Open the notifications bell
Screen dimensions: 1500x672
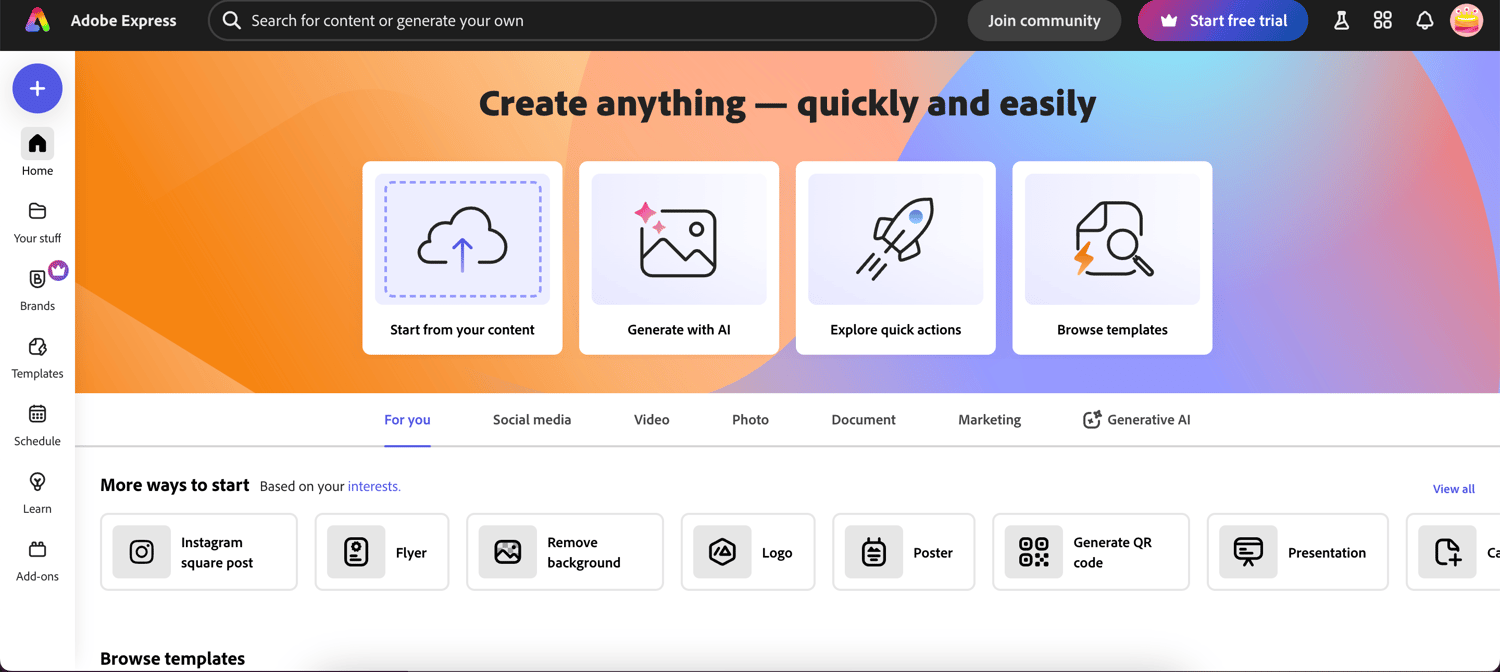[1425, 20]
